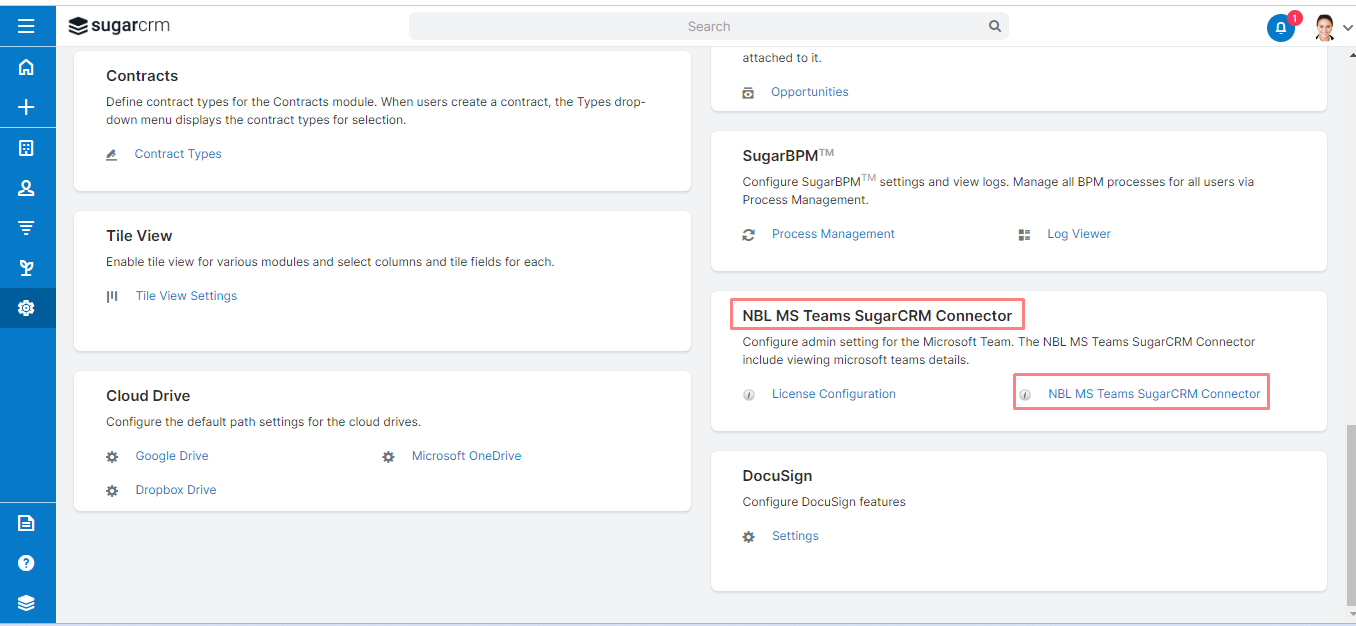
Task: Expand the user profile dropdown arrow
Action: (1347, 29)
